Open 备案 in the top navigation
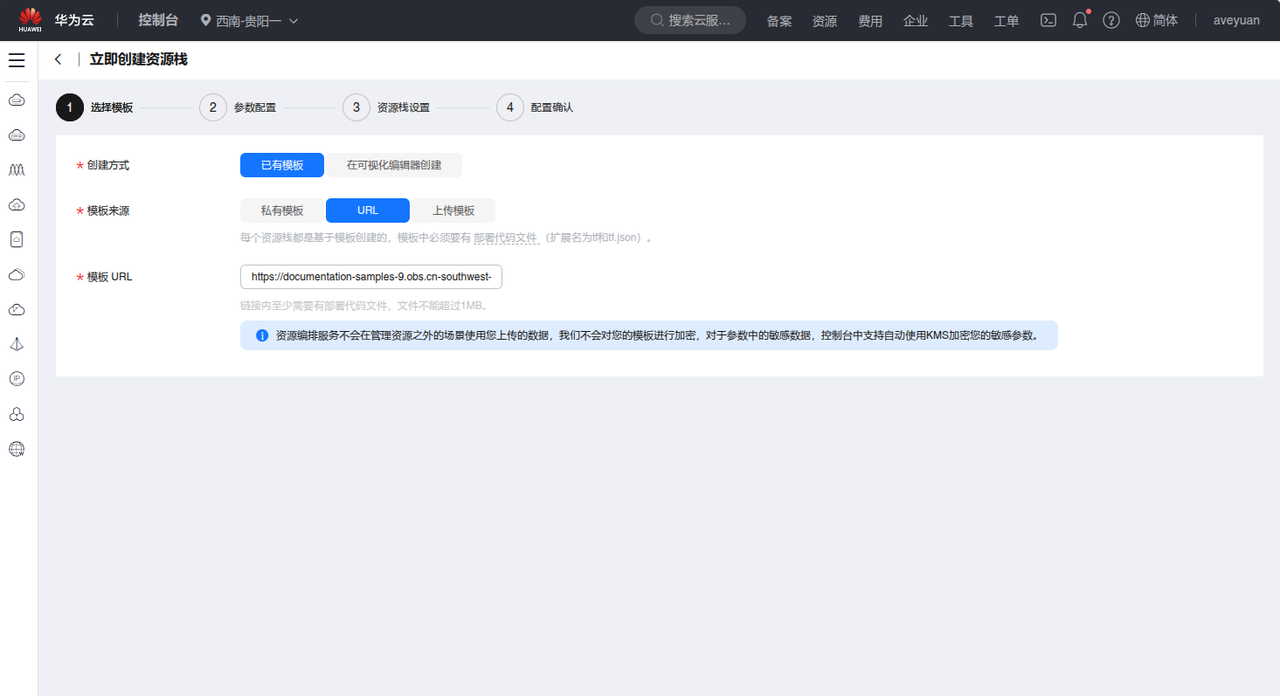Image resolution: width=1280 pixels, height=696 pixels. 779,21
